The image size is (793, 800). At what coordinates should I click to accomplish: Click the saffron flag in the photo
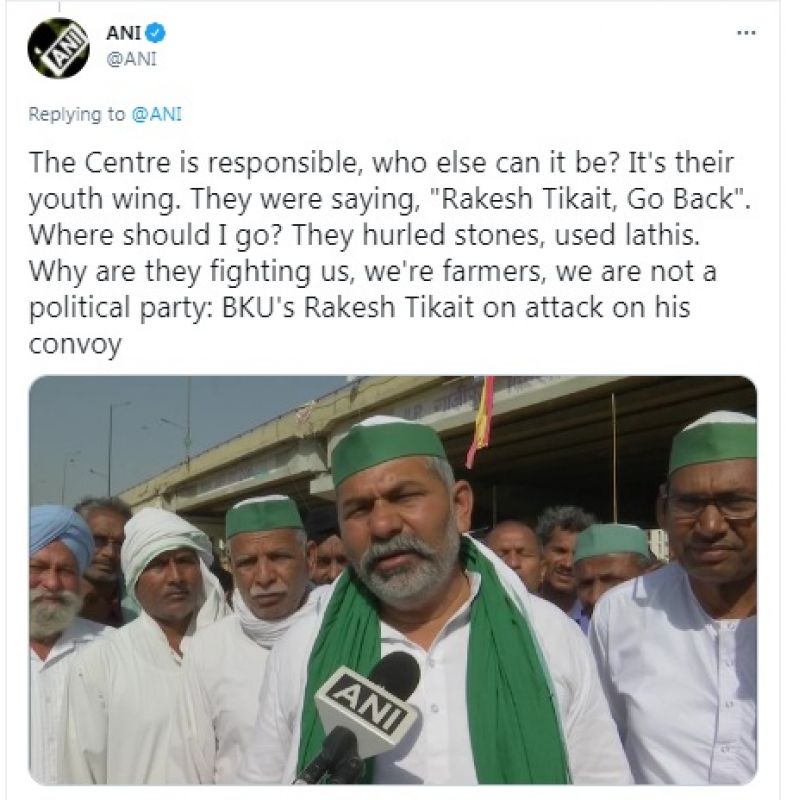(482, 420)
